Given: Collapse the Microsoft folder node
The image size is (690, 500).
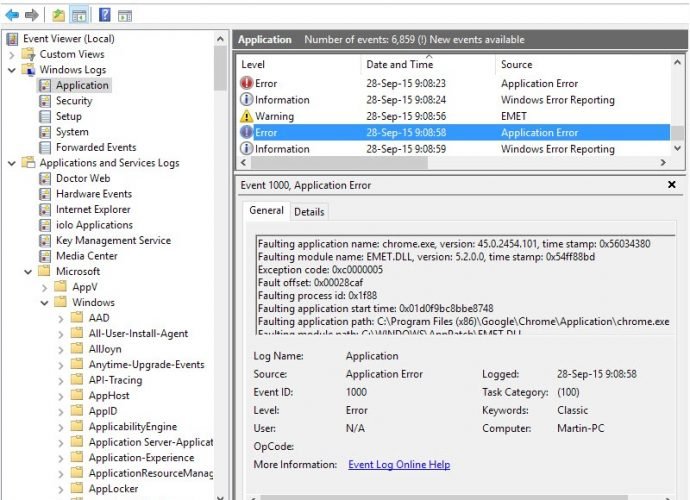Looking at the screenshot, I should (x=28, y=272).
